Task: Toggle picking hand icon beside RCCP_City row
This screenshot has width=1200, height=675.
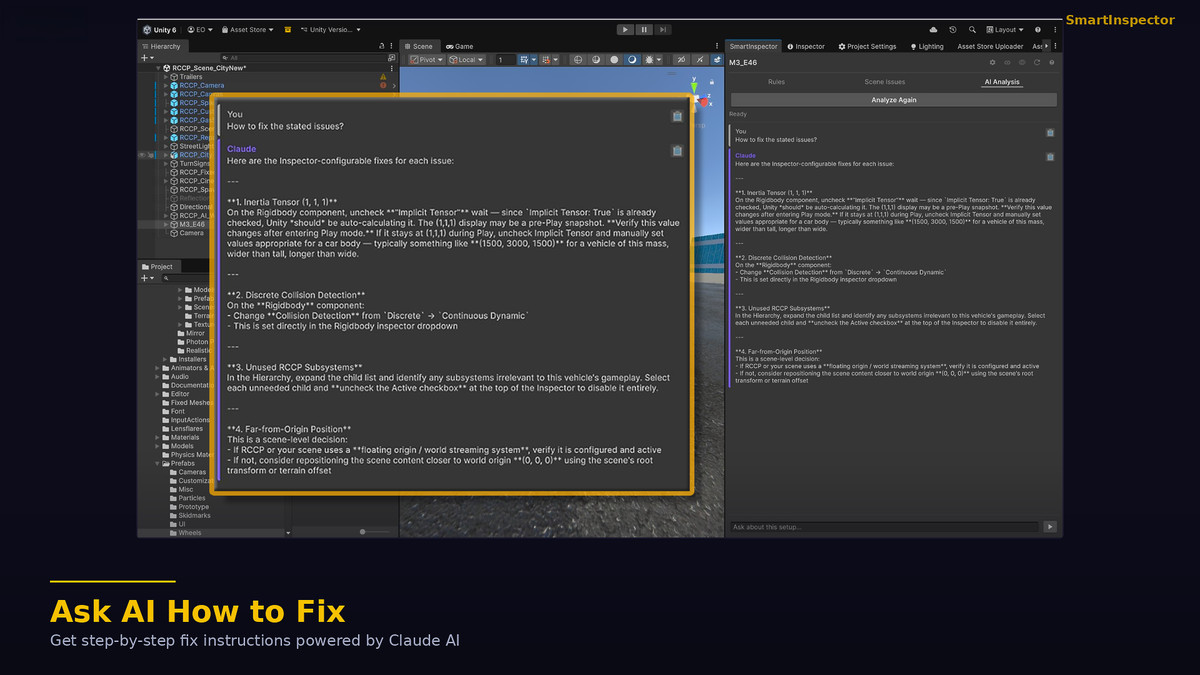Action: (150, 155)
